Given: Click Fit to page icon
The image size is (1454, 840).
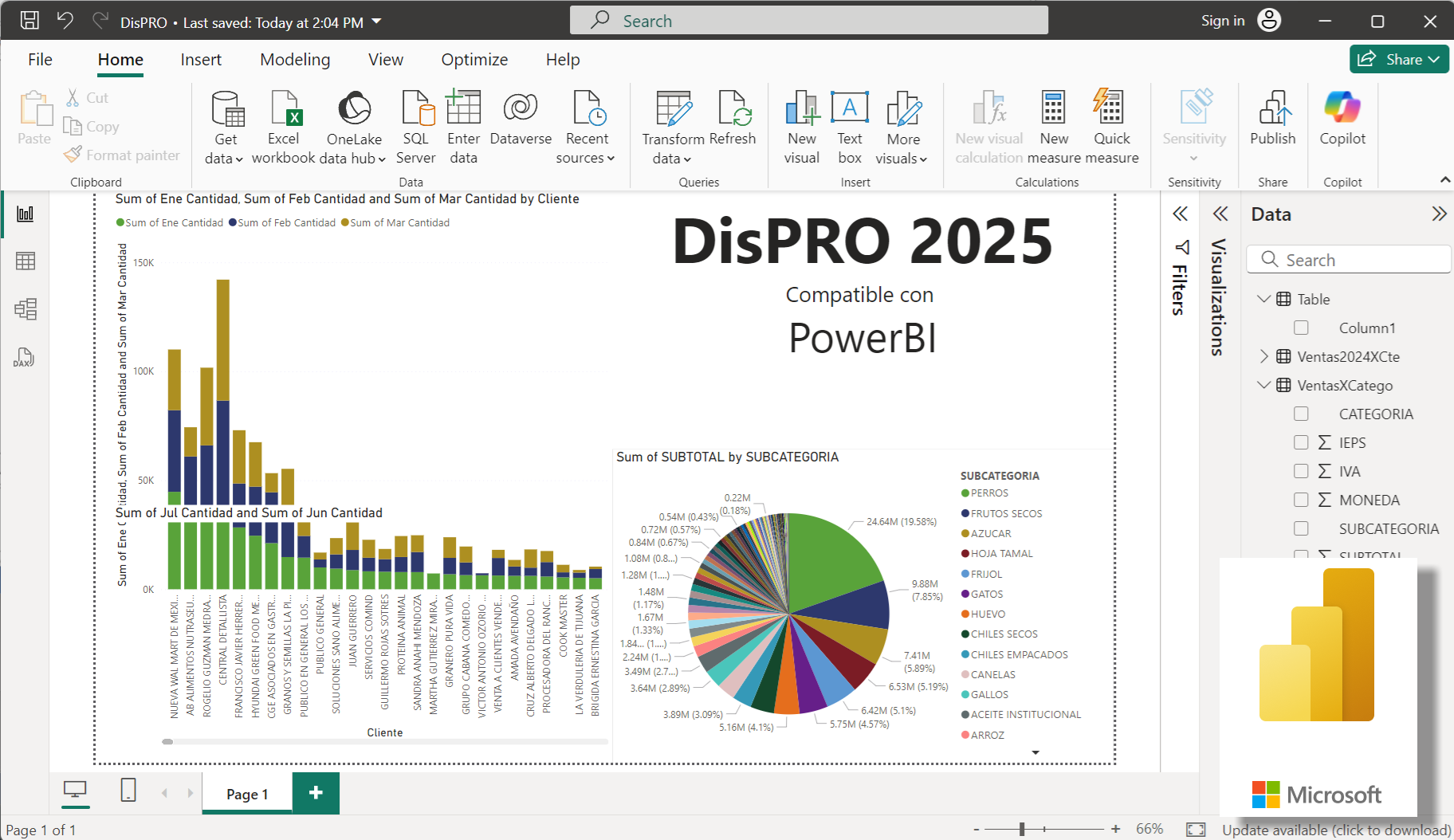Looking at the screenshot, I should point(1196,830).
